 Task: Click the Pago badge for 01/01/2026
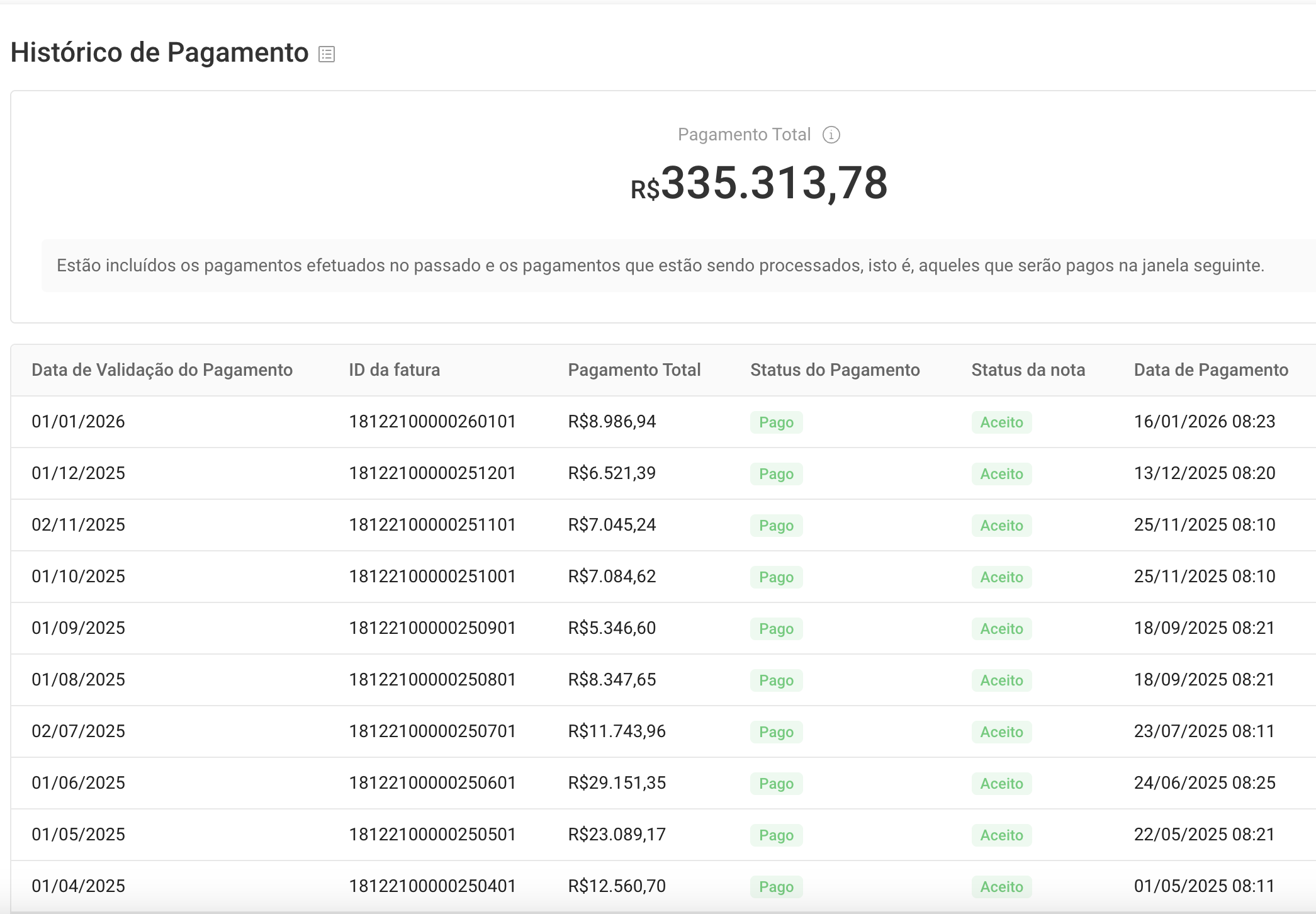coord(776,422)
